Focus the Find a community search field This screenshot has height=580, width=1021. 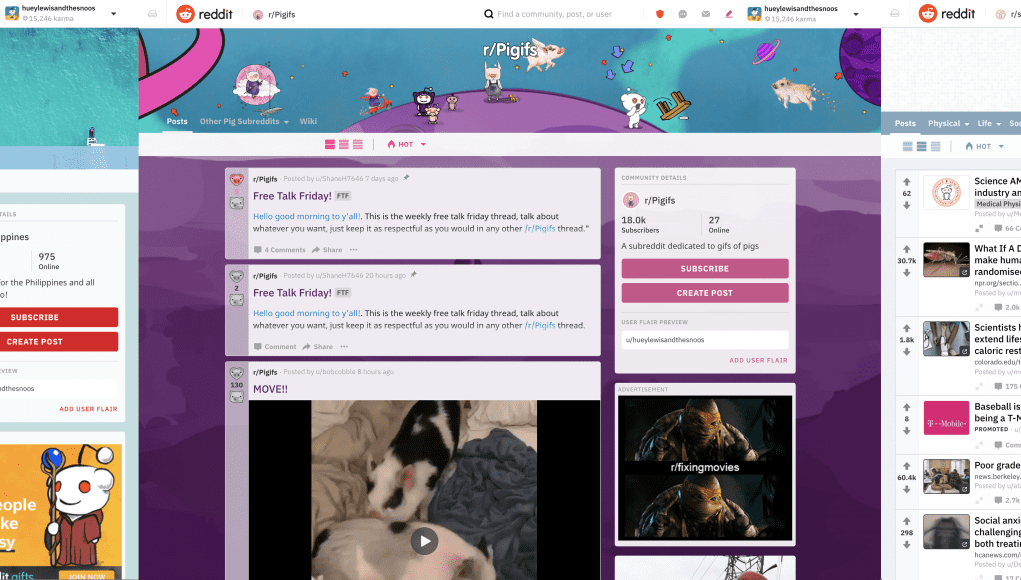(555, 14)
